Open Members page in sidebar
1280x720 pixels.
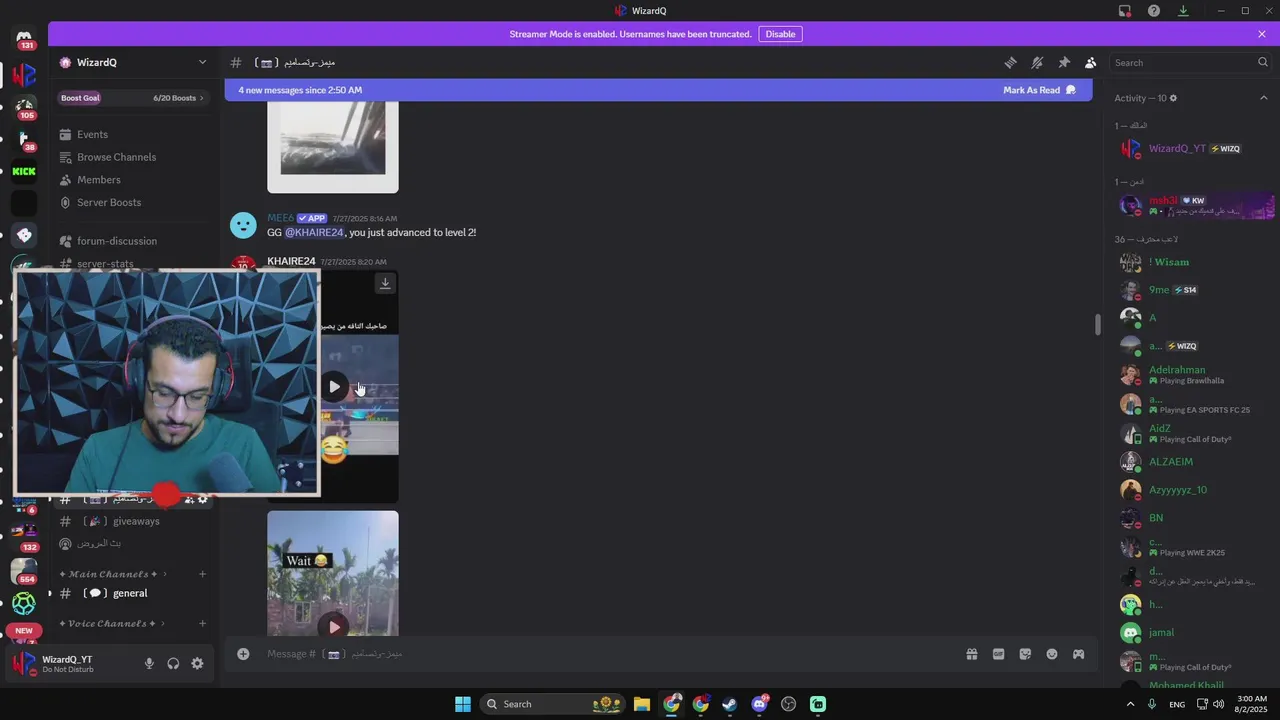(x=134, y=180)
